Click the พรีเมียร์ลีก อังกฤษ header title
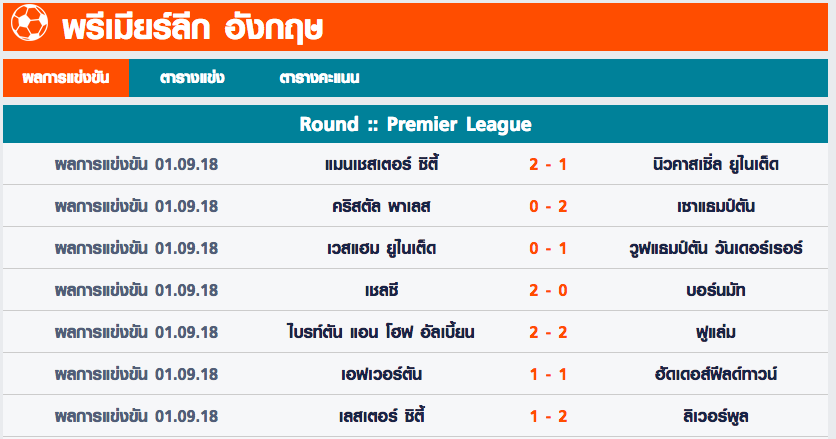This screenshot has width=836, height=439. point(192,27)
